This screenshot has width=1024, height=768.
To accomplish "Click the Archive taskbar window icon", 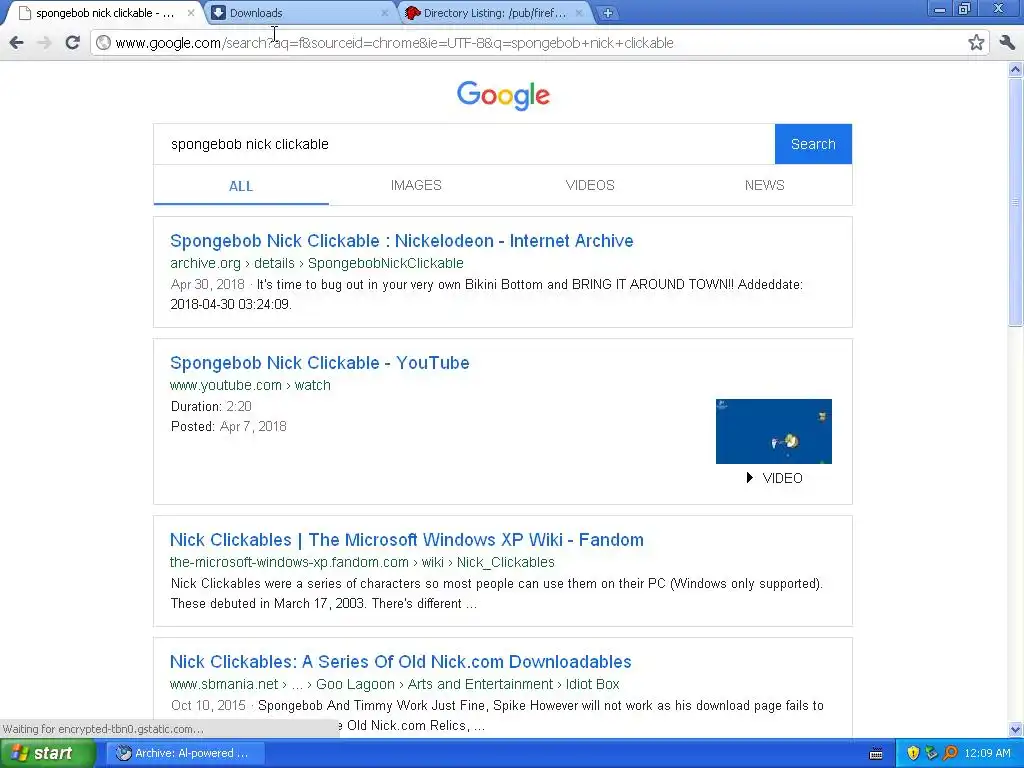I will (x=123, y=753).
